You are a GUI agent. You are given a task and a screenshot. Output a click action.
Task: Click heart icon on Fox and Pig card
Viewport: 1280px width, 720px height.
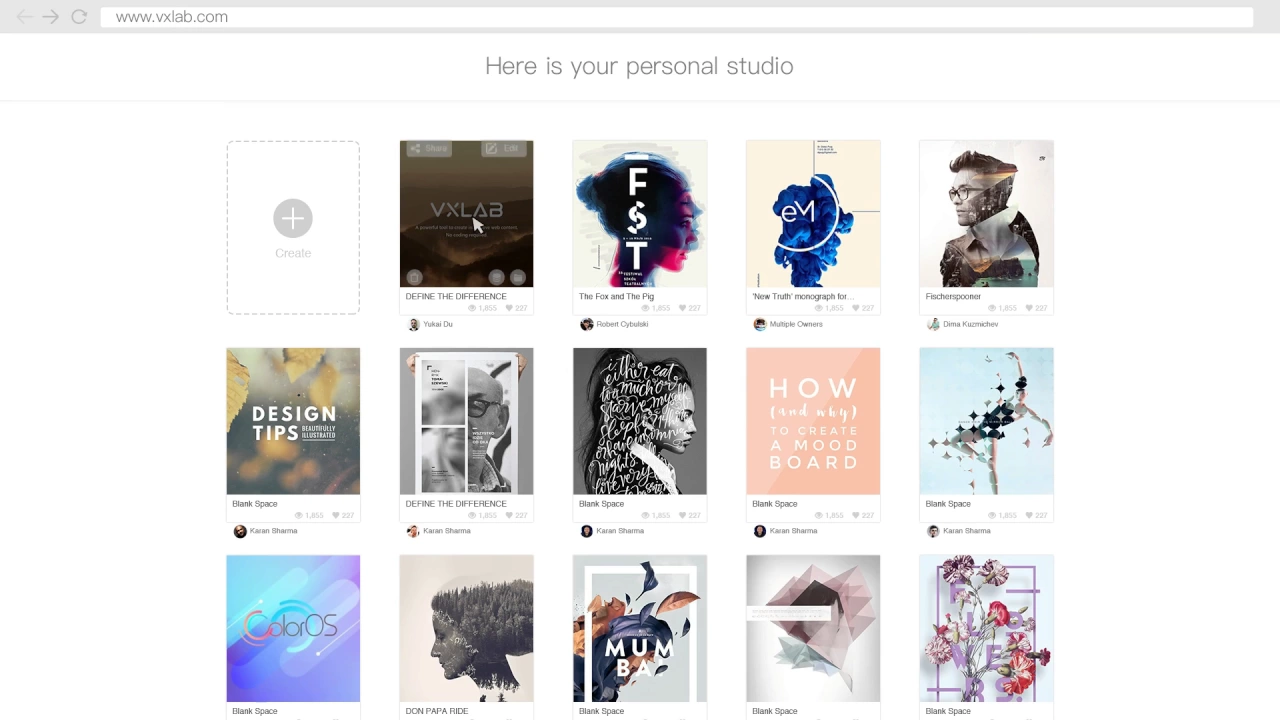click(680, 308)
